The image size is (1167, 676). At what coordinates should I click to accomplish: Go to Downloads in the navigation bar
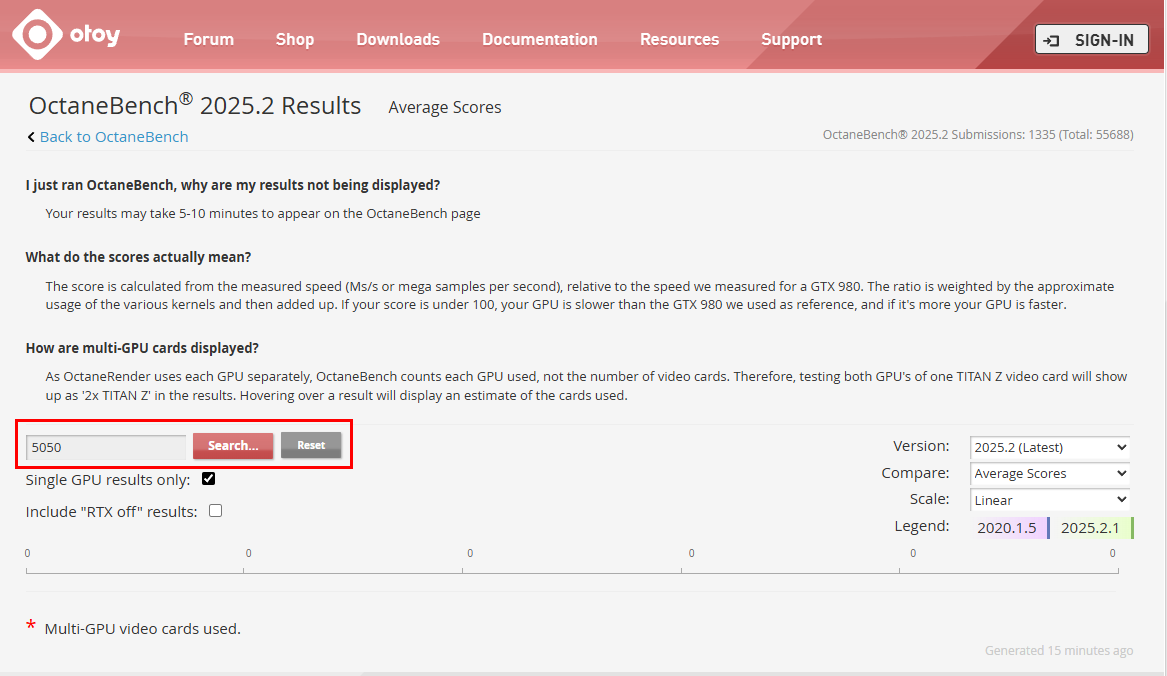pyautogui.click(x=398, y=39)
